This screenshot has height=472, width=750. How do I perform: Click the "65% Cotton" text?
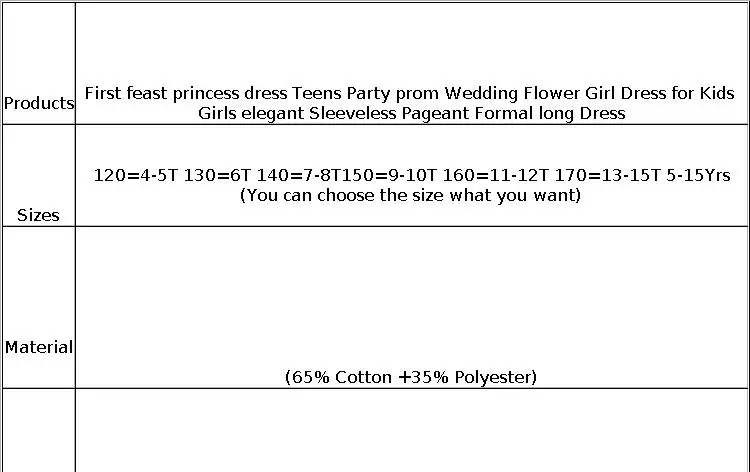click(340, 377)
